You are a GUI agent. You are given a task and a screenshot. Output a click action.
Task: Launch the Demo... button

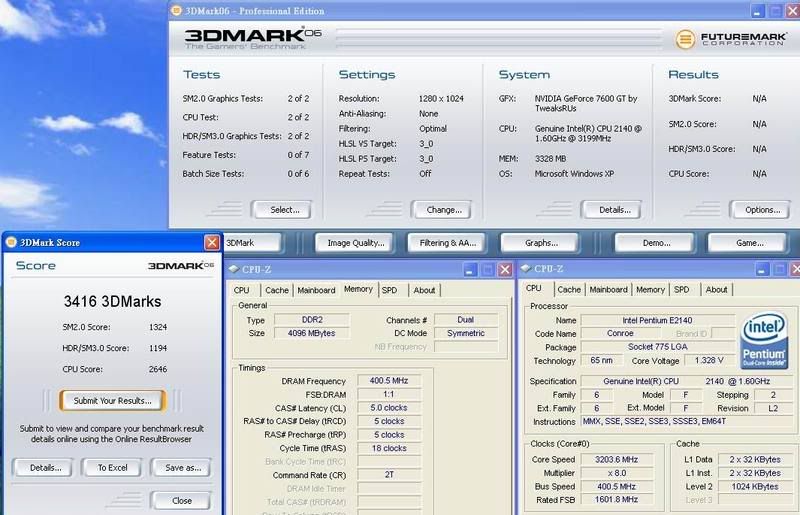[x=655, y=243]
